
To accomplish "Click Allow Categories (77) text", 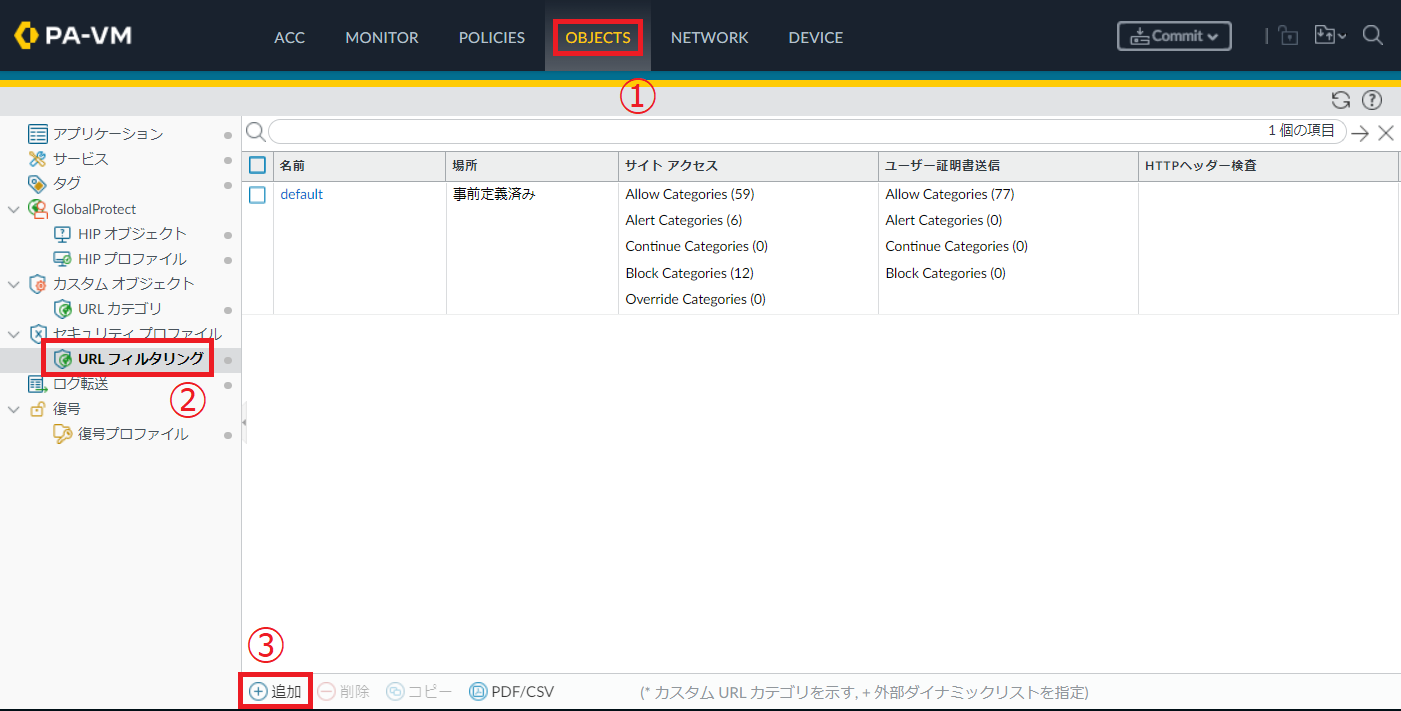I will 950,194.
